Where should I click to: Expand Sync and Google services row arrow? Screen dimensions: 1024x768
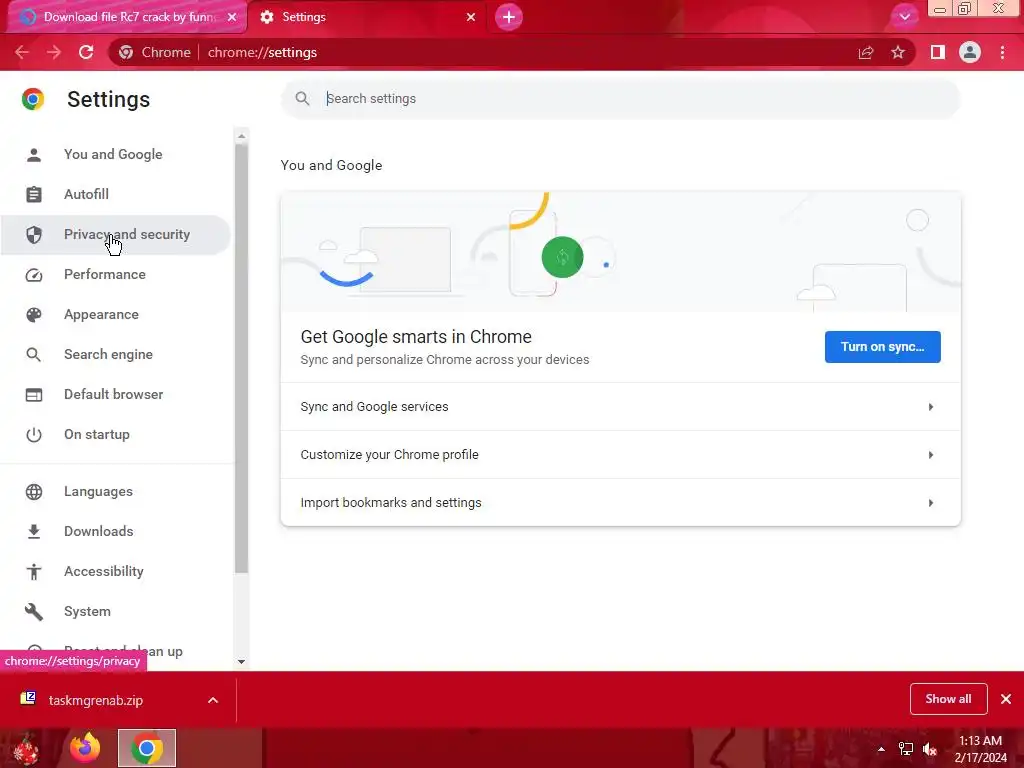click(931, 407)
